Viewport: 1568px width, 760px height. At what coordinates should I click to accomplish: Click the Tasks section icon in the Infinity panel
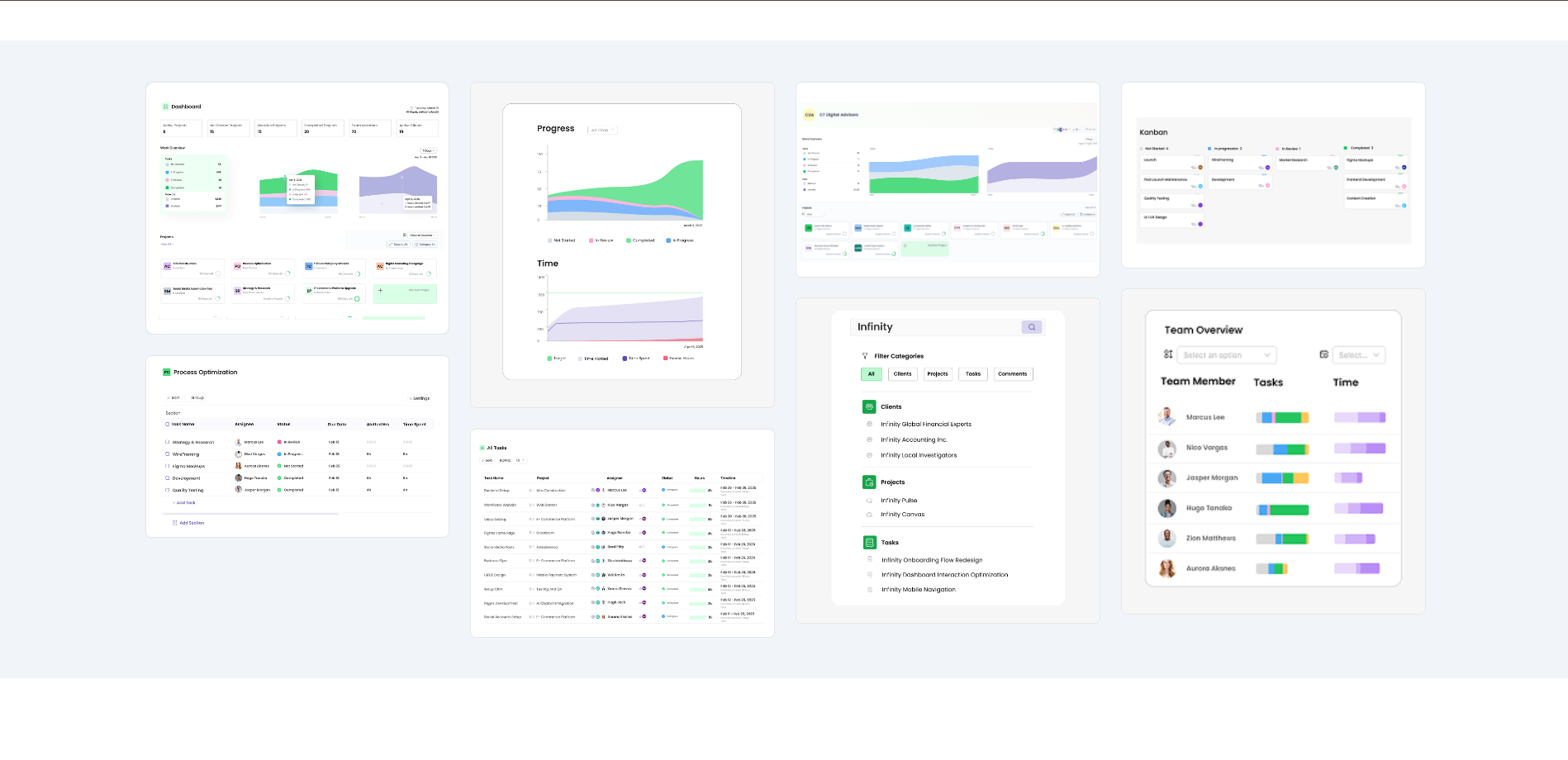coord(871,542)
